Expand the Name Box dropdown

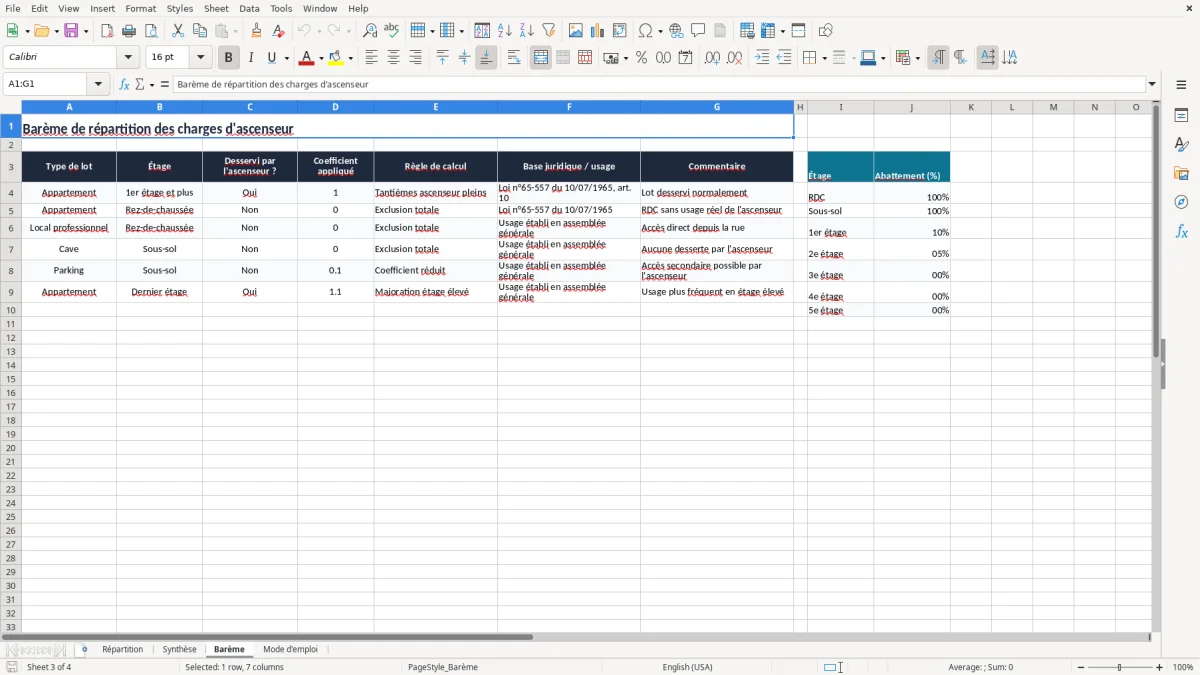(x=98, y=84)
